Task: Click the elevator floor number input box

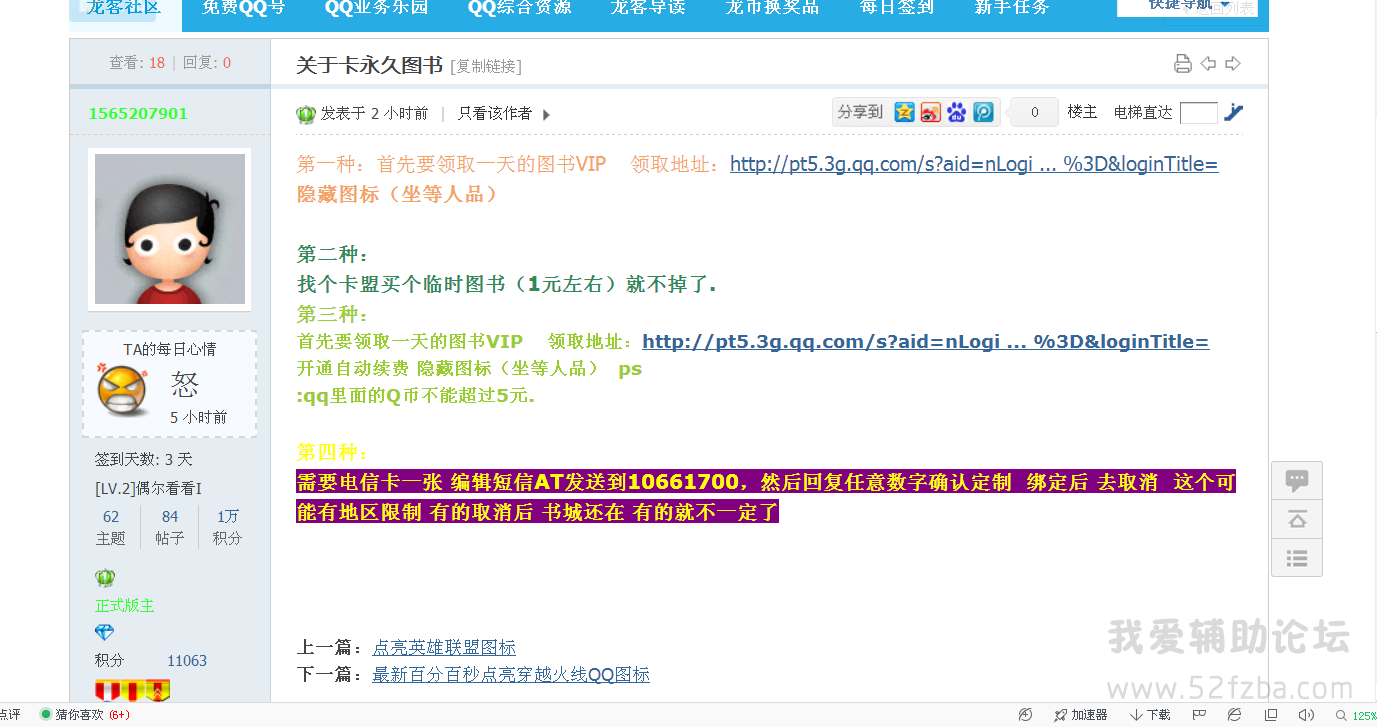Action: point(1198,113)
